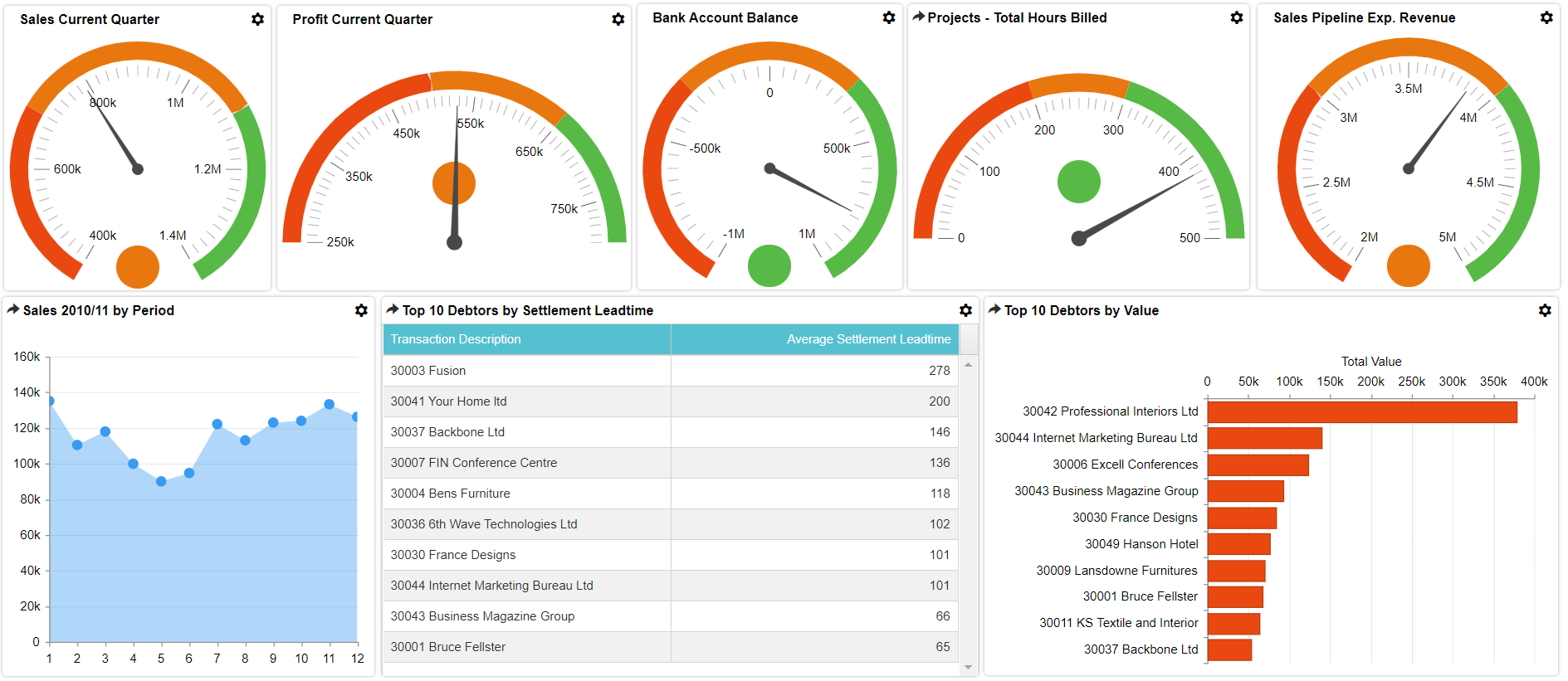
Task: Click bar for 30001 Bruce Fellster in chart
Action: pyautogui.click(x=1235, y=596)
